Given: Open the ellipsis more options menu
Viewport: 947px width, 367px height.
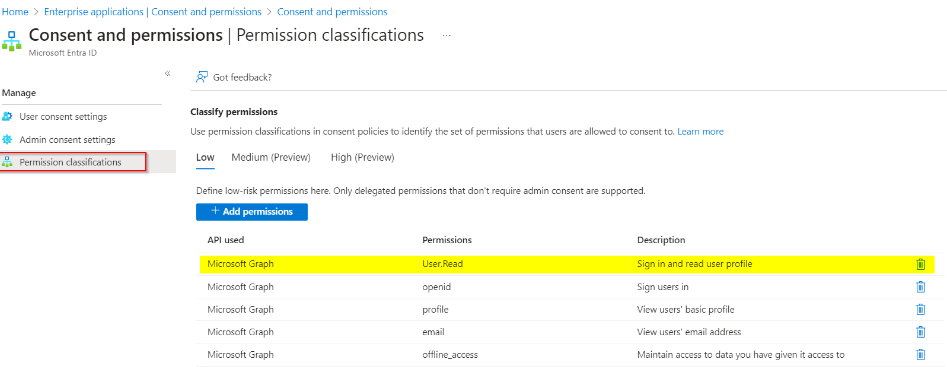Looking at the screenshot, I should click(x=446, y=36).
